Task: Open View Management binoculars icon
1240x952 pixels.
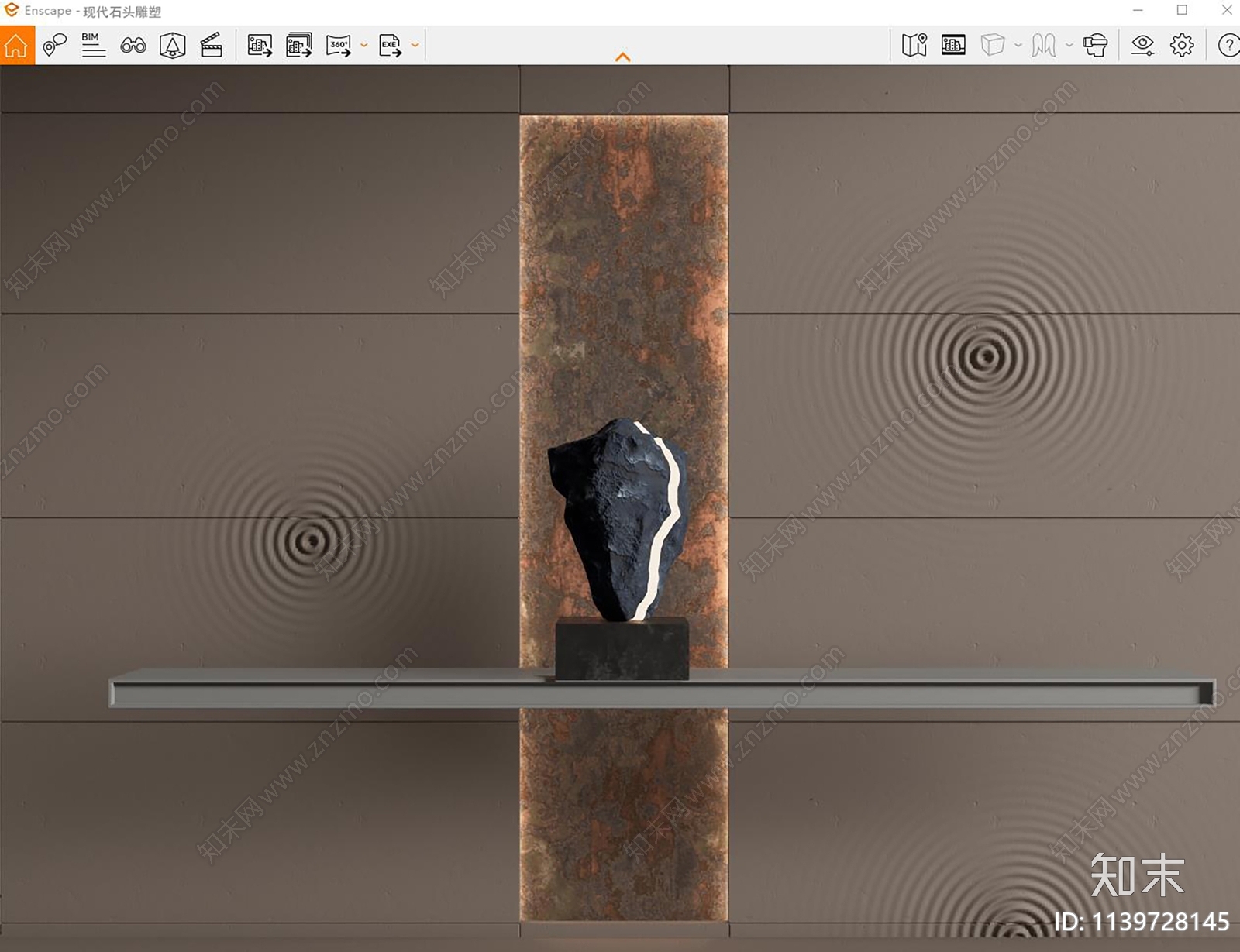Action: 133,46
